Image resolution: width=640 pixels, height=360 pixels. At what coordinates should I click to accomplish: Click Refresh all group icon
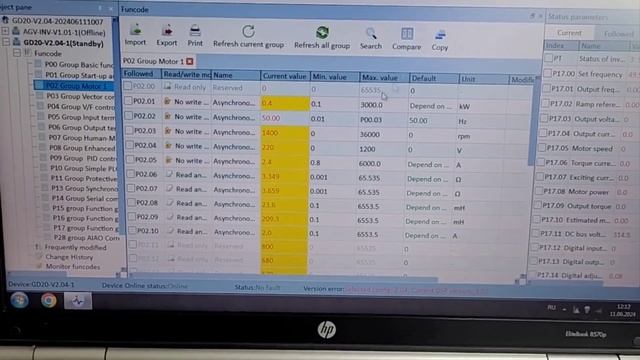coord(322,32)
